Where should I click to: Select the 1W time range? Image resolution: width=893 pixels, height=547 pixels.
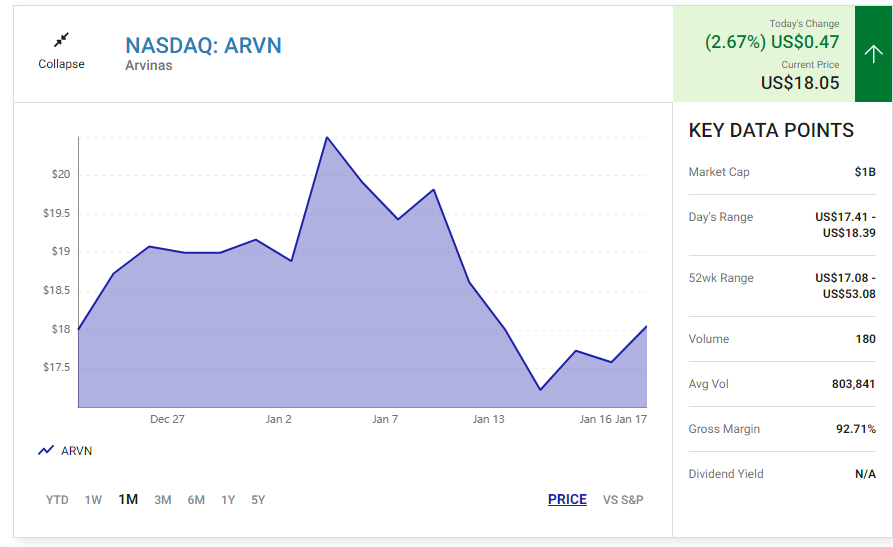pyautogui.click(x=93, y=500)
